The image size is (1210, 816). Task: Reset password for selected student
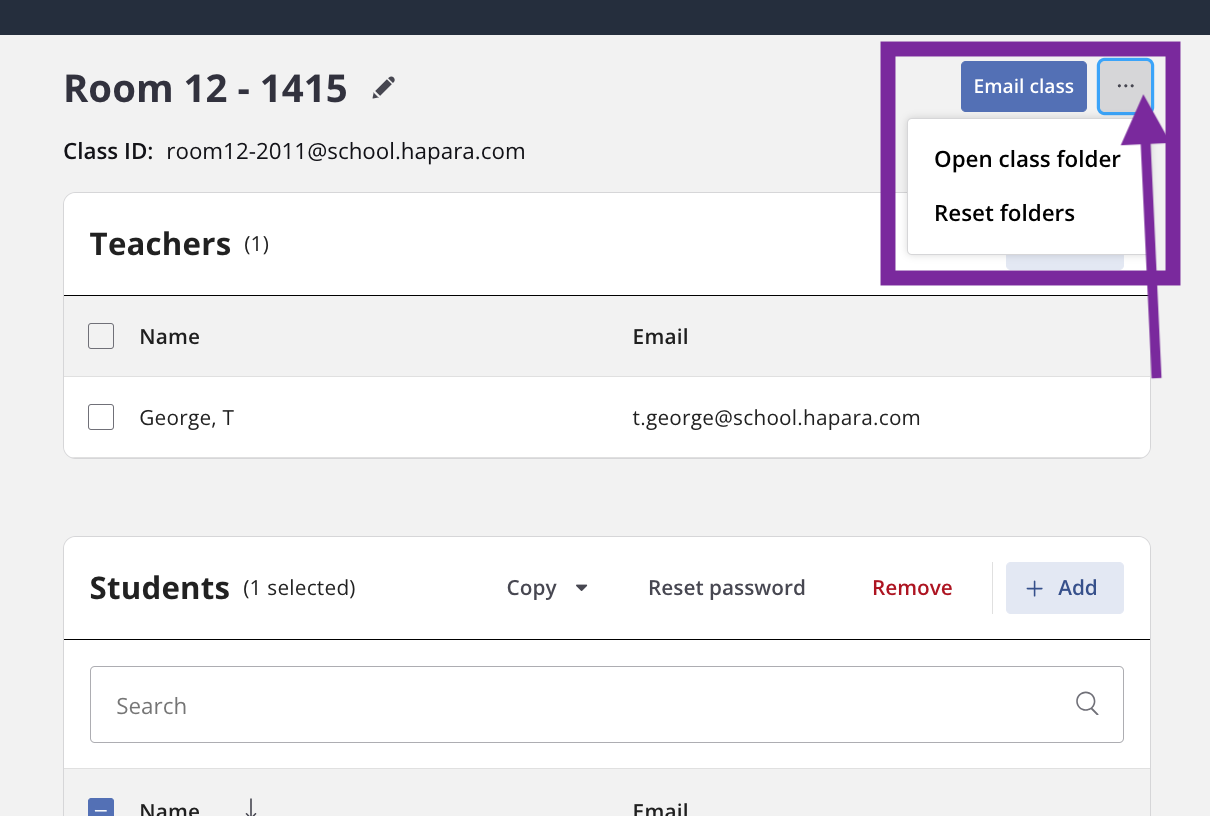pyautogui.click(x=727, y=588)
